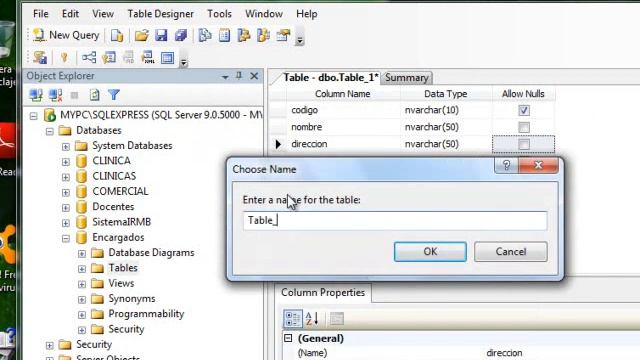
Task: Open Object Explorer window position dropdown arrow
Action: [225, 77]
